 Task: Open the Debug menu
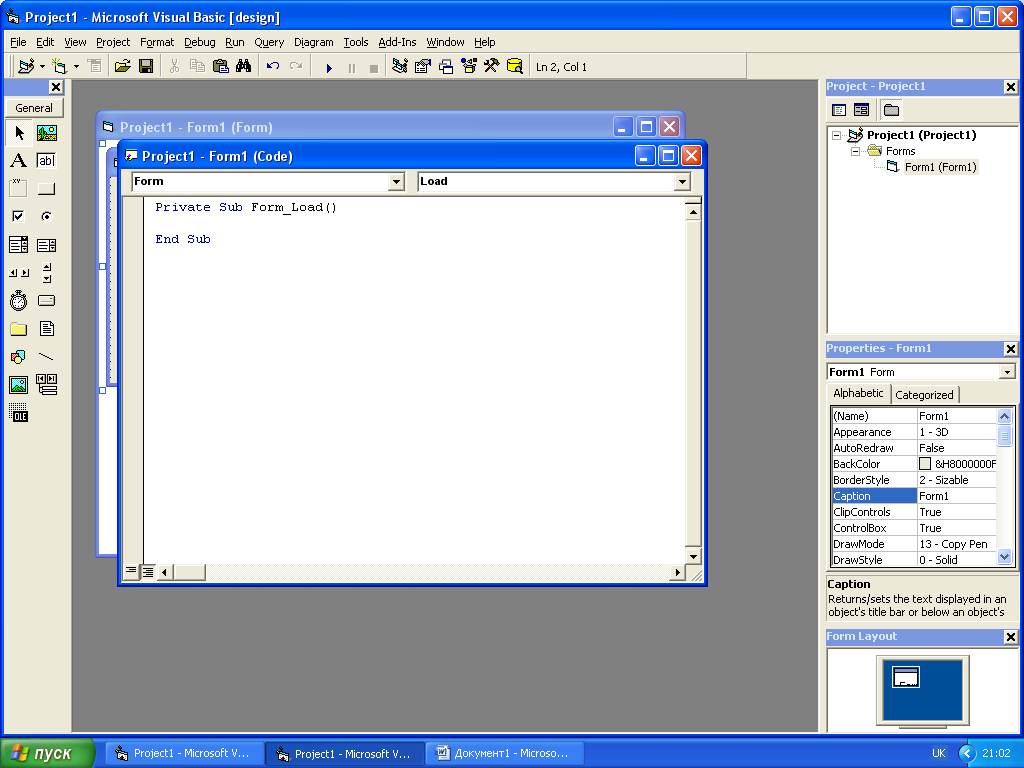click(199, 42)
